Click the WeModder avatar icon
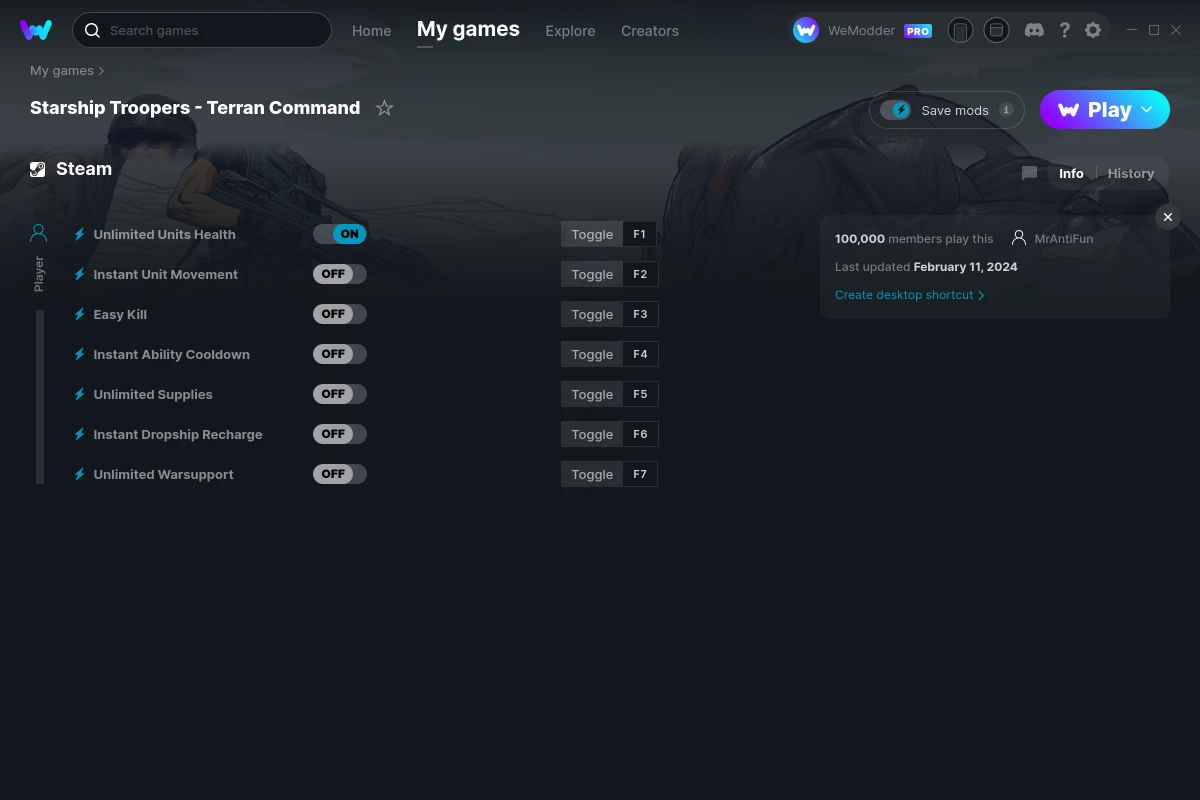Image resolution: width=1200 pixels, height=800 pixels. [x=806, y=30]
